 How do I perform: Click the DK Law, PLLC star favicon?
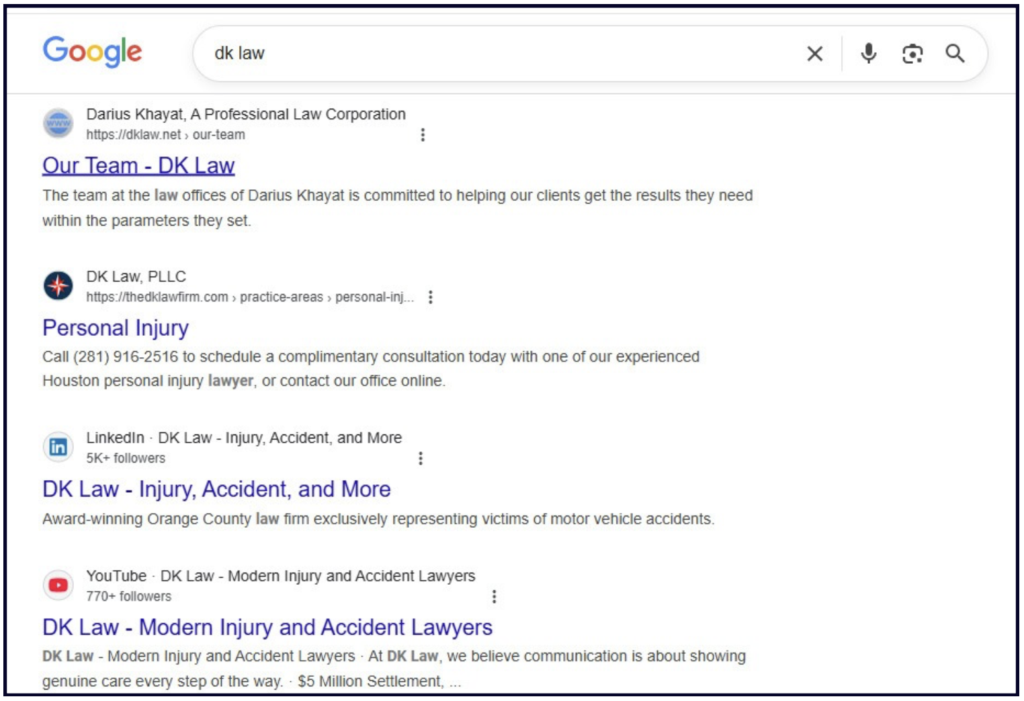[58, 286]
